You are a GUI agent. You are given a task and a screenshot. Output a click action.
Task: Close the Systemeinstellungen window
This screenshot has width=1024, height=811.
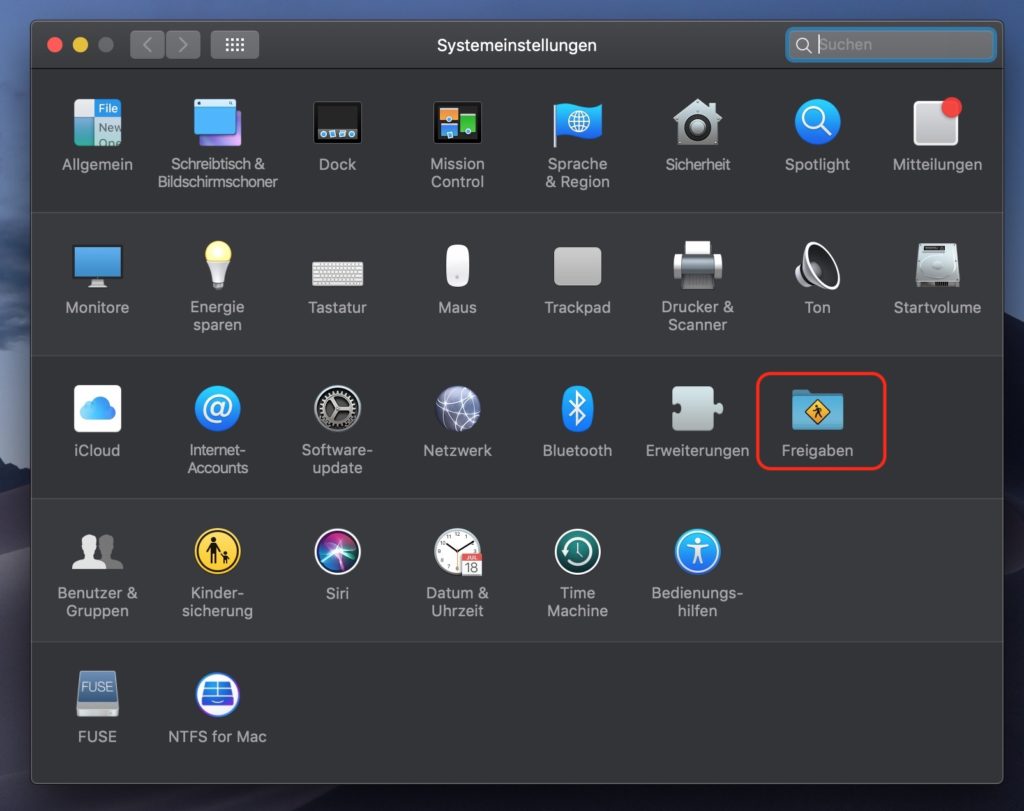coord(55,44)
